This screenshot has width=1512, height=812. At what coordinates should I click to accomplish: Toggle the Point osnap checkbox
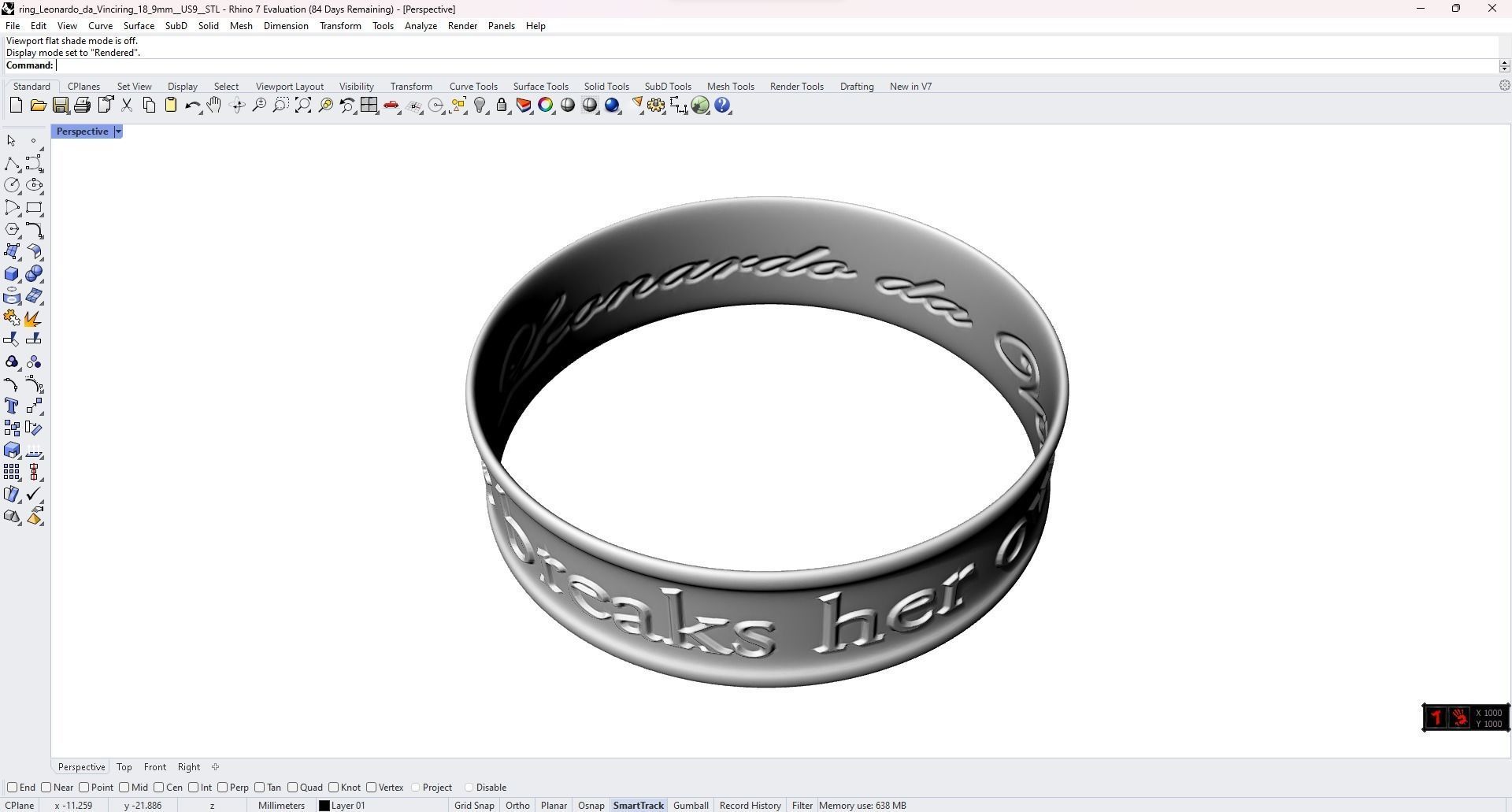(83, 788)
